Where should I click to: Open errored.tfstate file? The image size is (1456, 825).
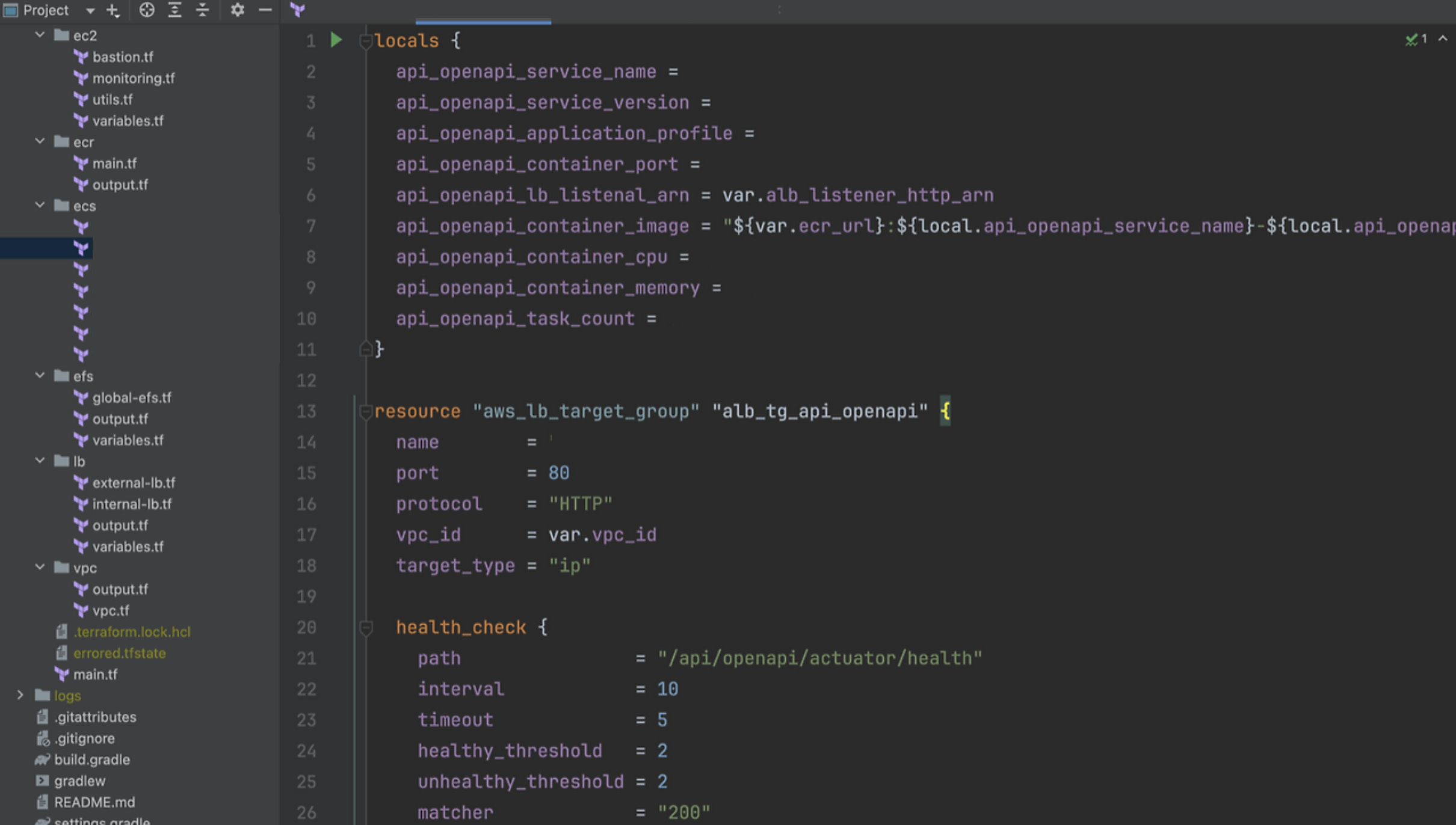pos(119,653)
